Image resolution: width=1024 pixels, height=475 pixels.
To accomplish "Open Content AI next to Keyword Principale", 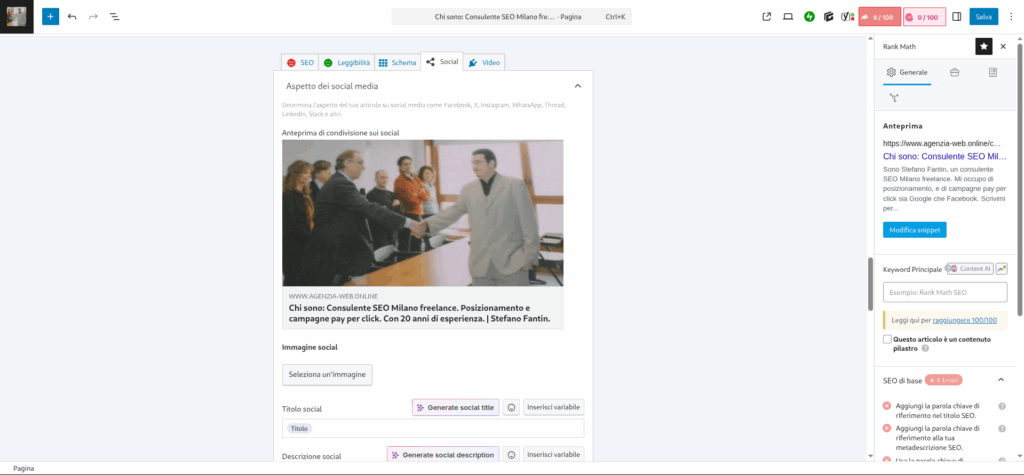I will tap(970, 269).
